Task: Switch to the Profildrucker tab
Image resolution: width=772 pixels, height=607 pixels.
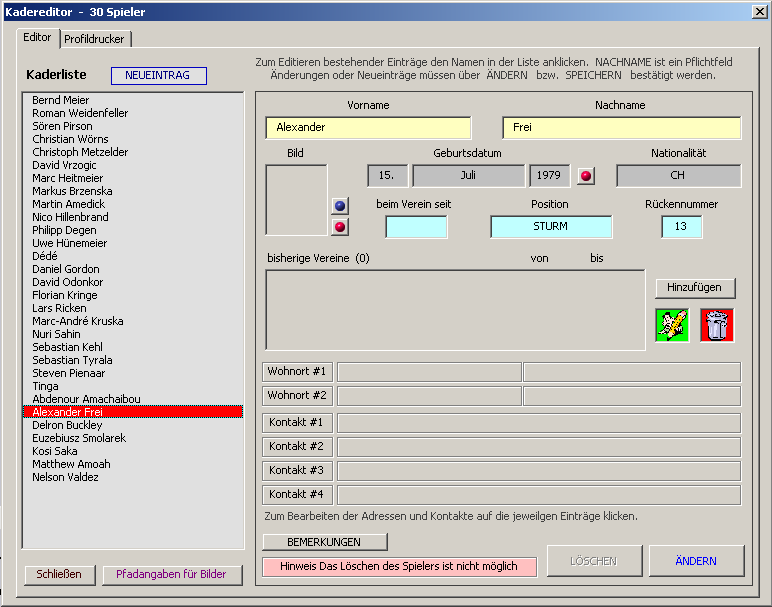Action: (95, 39)
